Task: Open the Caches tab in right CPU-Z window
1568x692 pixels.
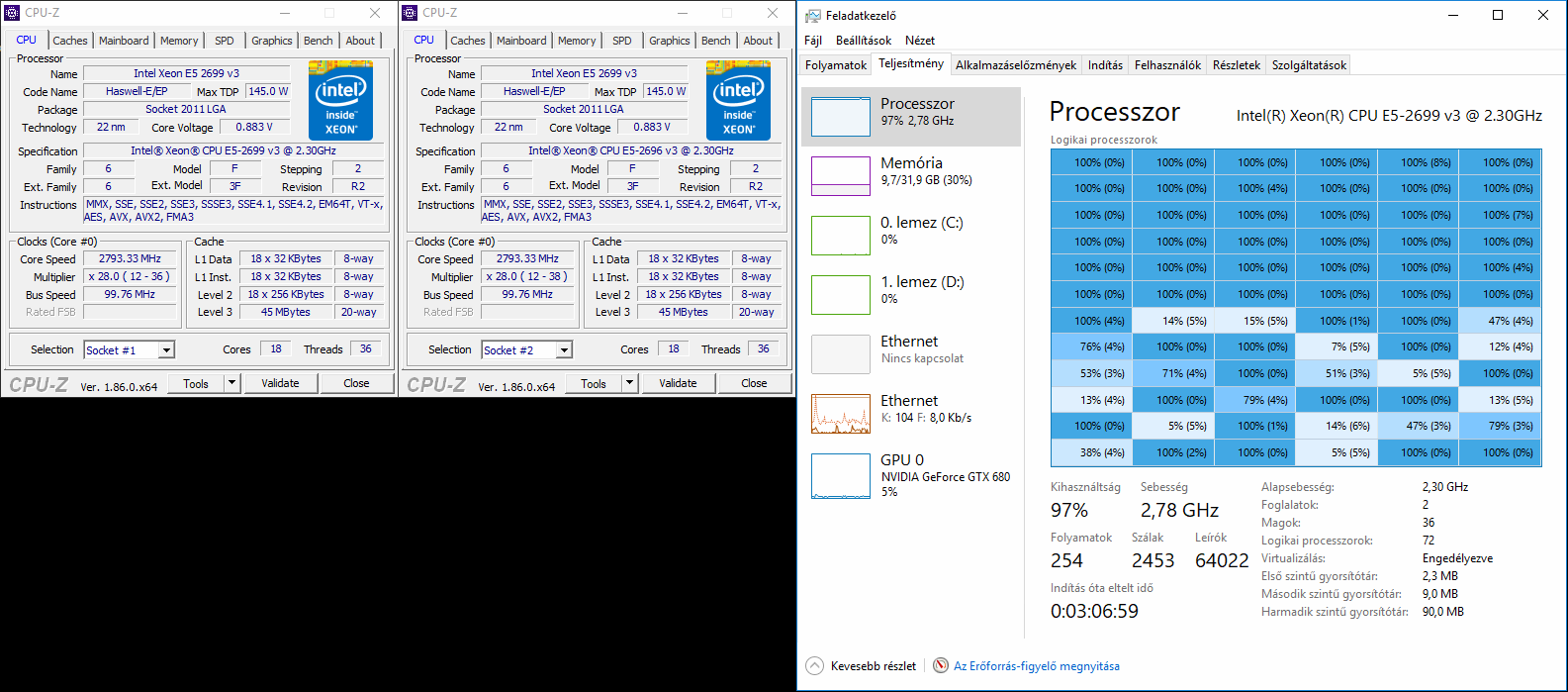Action: click(468, 41)
